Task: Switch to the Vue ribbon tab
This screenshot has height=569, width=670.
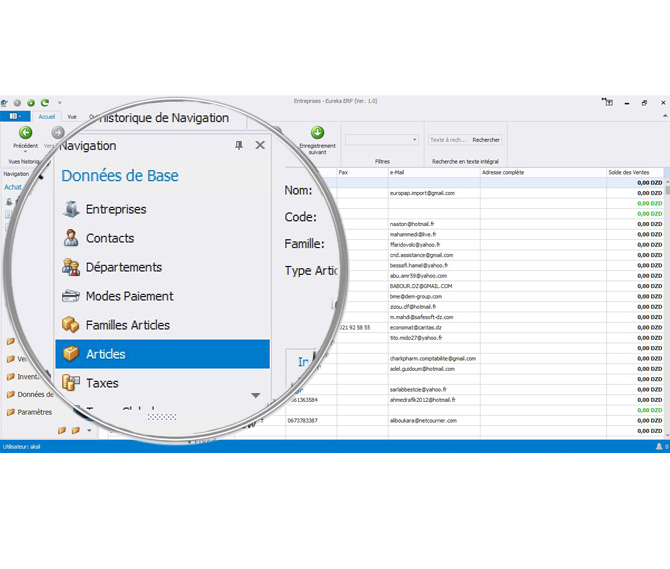Action: coord(72,117)
